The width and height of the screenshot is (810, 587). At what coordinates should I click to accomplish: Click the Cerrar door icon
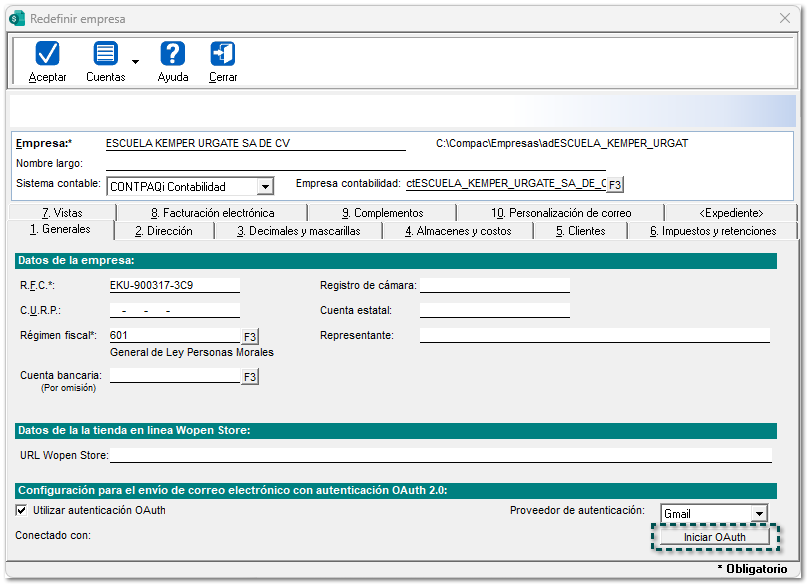pos(223,54)
